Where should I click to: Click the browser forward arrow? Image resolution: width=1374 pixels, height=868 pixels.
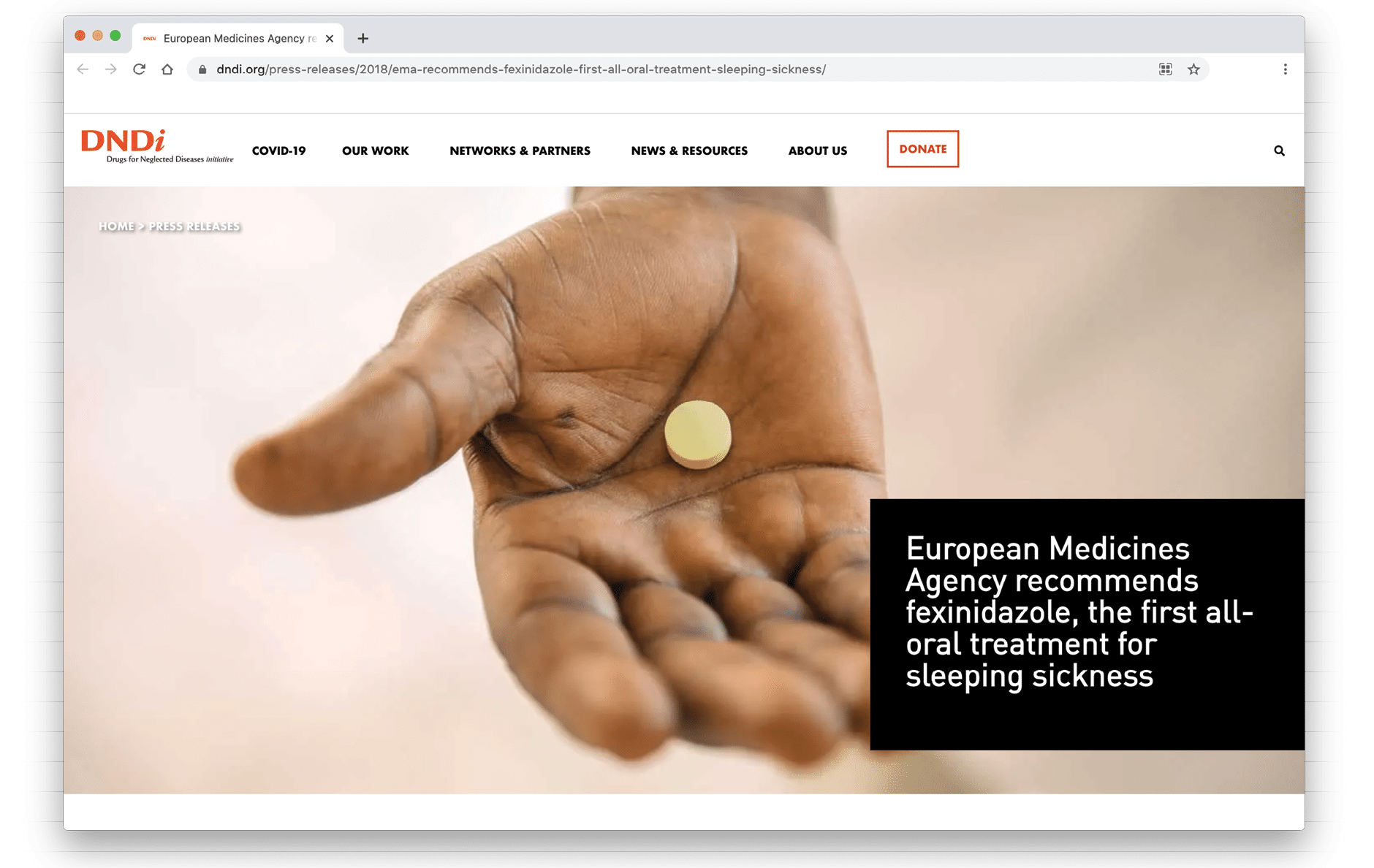pos(110,69)
